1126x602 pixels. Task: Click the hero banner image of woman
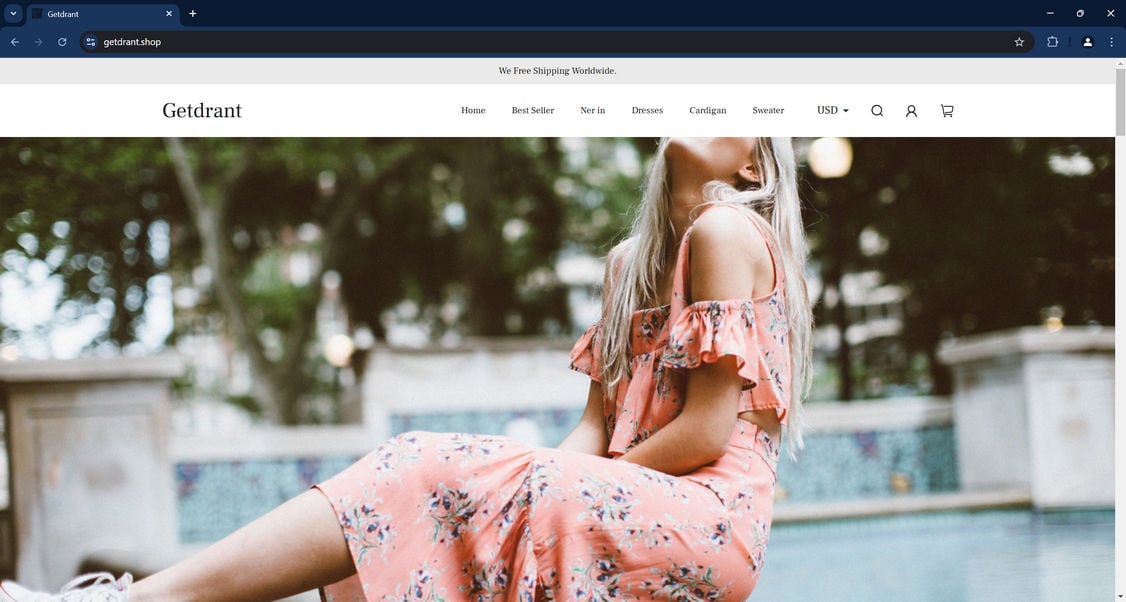point(557,369)
